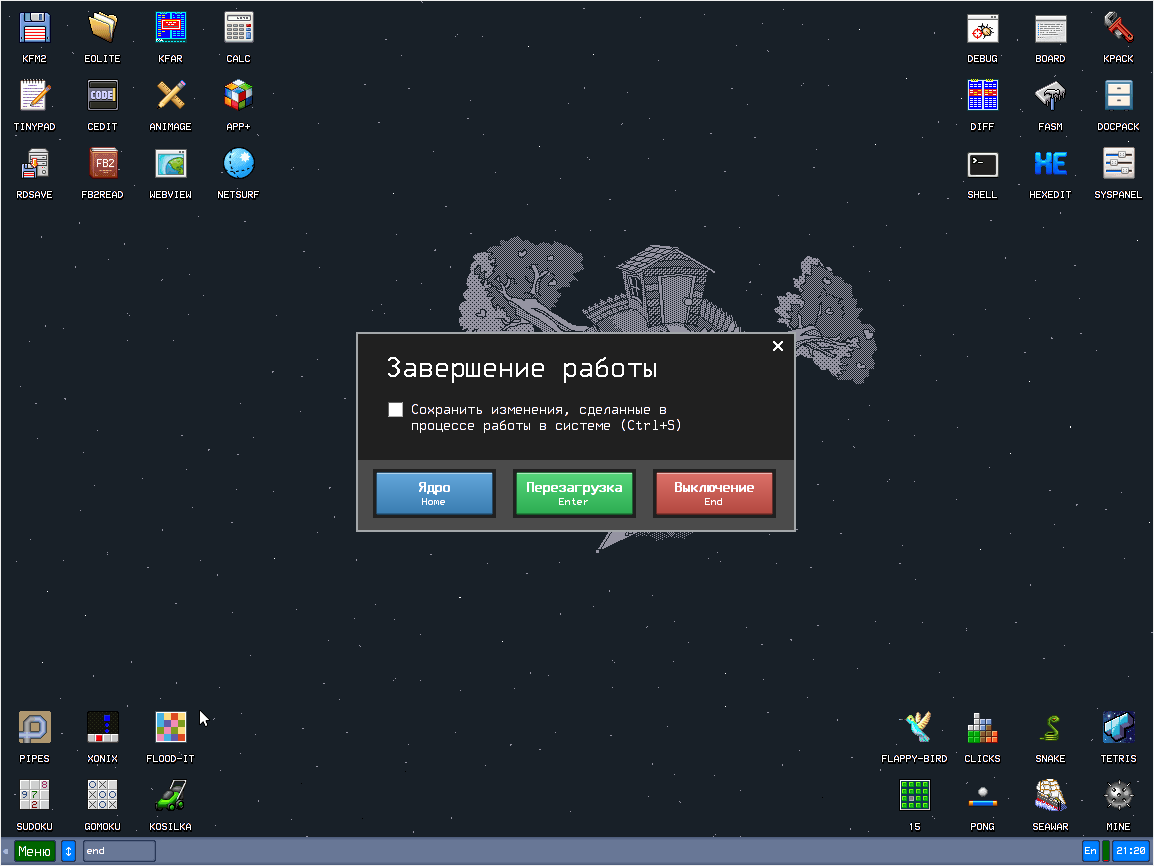Viewport: 1154px width, 866px height.
Task: Toggle the En keyboard layout indicator
Action: (1090, 851)
